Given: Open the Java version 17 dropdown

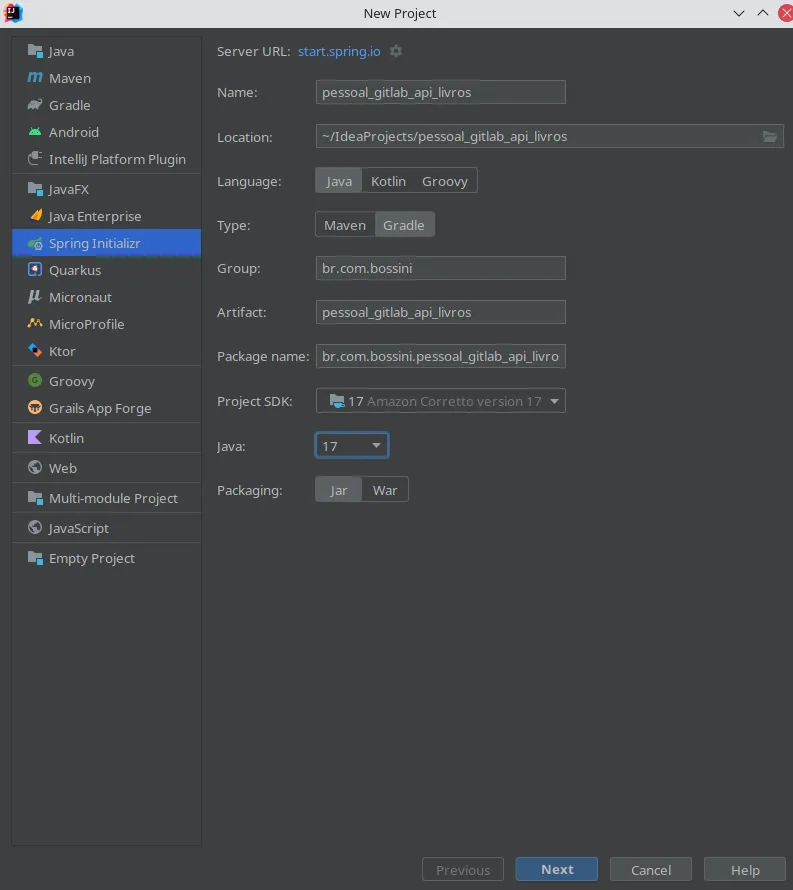Looking at the screenshot, I should pos(351,446).
